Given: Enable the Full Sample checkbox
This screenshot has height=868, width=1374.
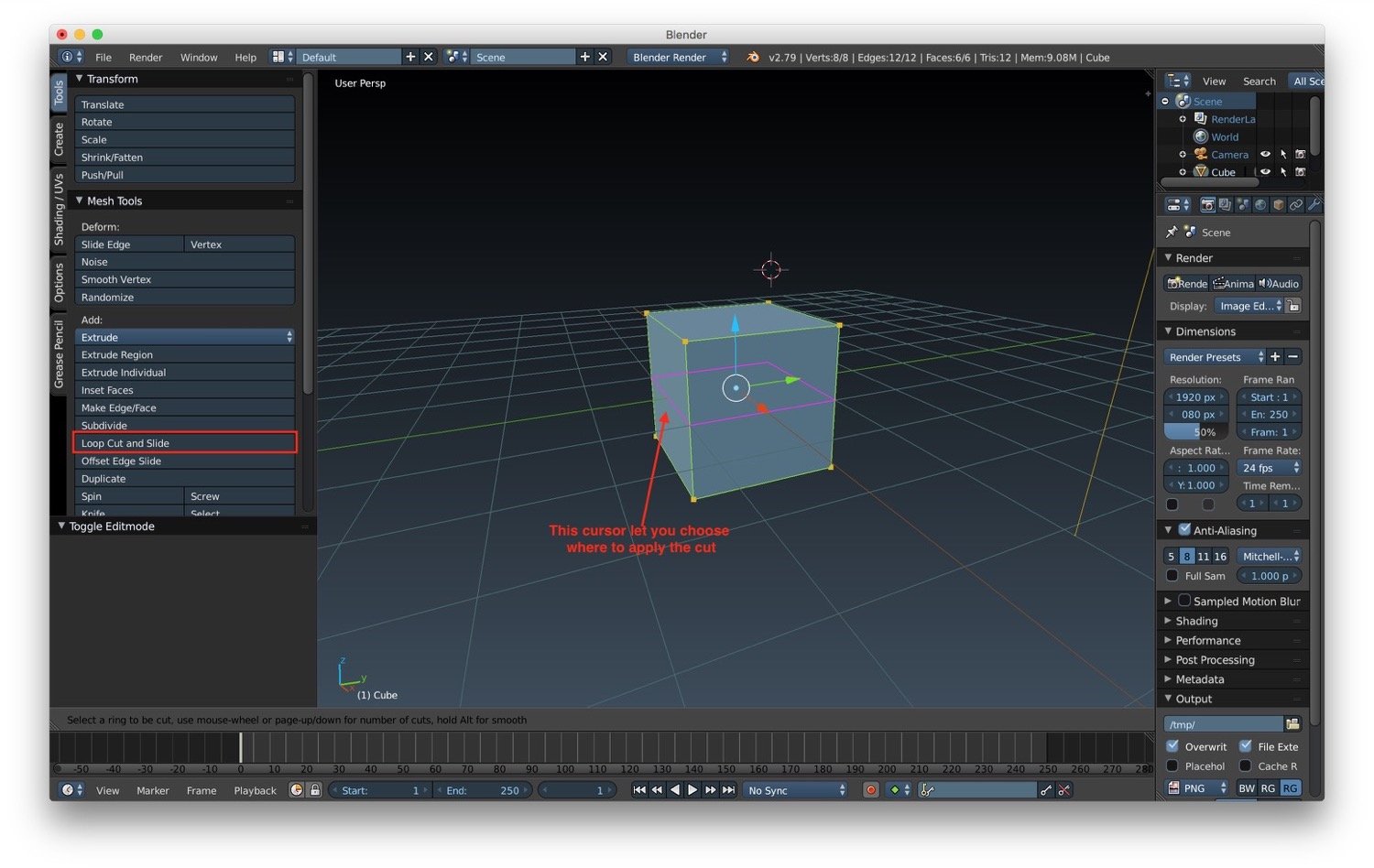Looking at the screenshot, I should tap(1172, 576).
